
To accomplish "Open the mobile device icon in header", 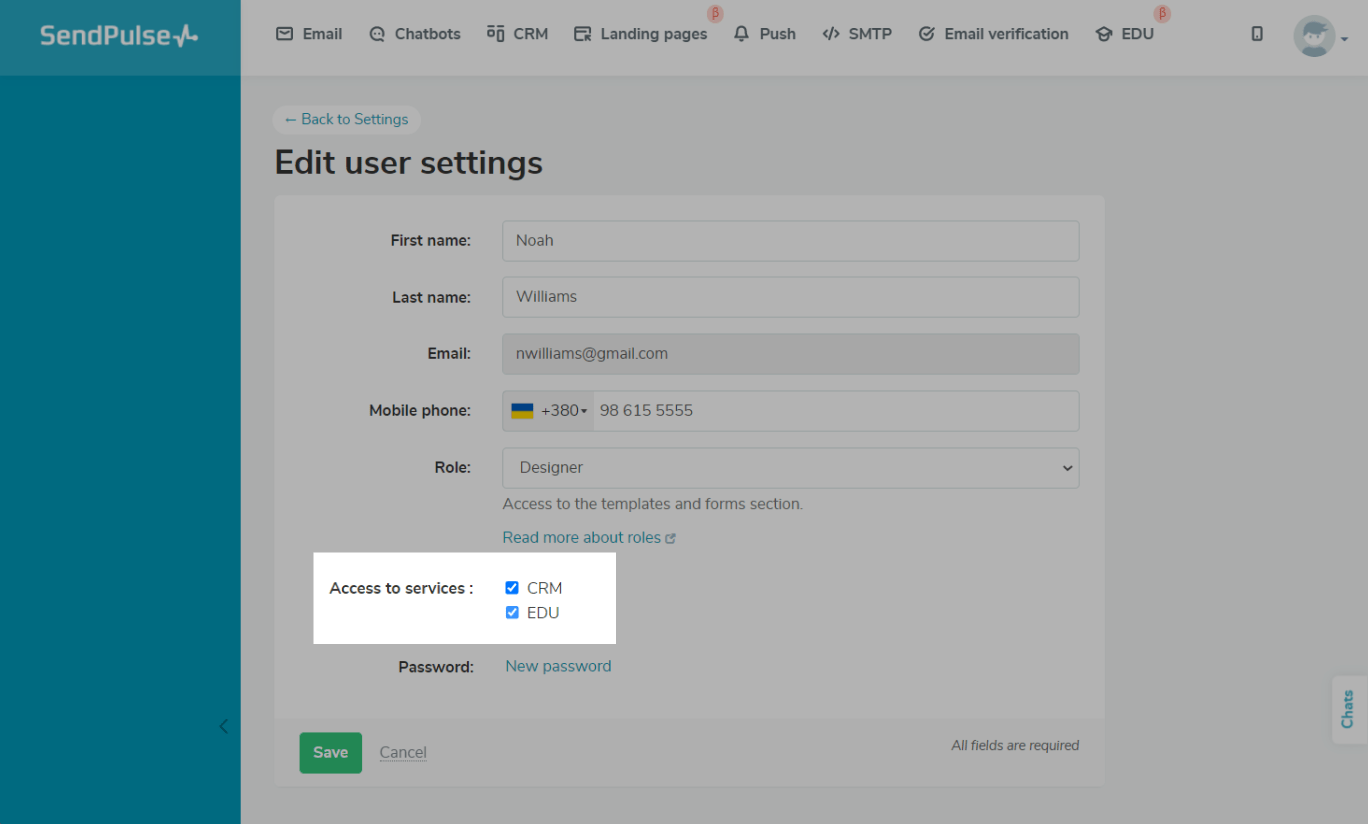I will 1257,34.
